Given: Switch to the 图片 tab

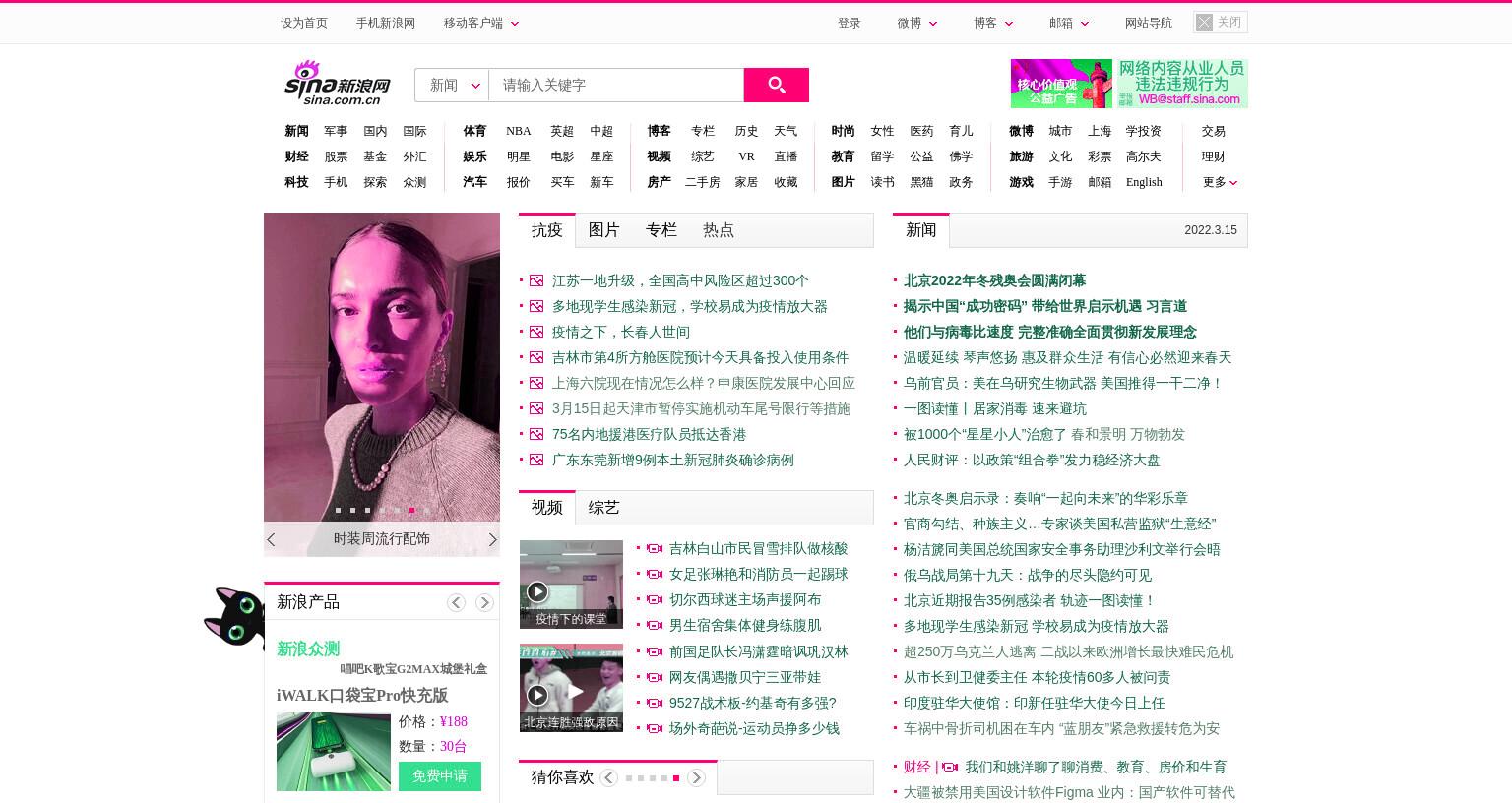Looking at the screenshot, I should click(x=604, y=230).
